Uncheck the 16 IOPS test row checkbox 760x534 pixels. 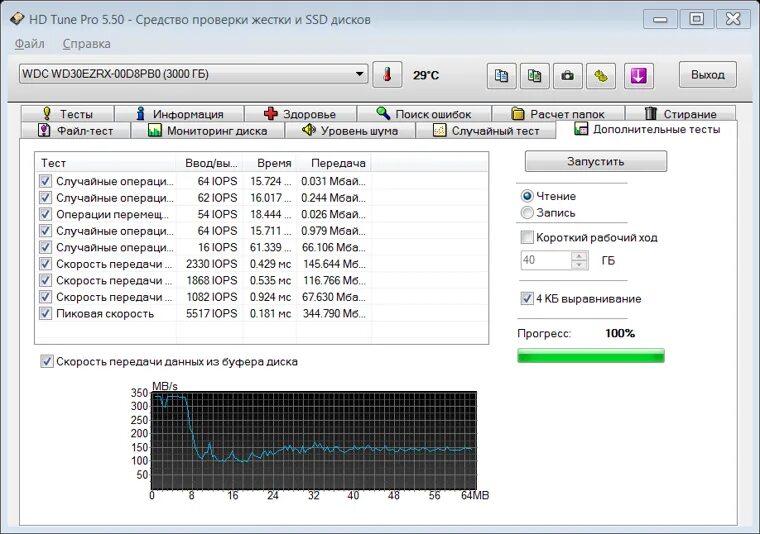(45, 247)
